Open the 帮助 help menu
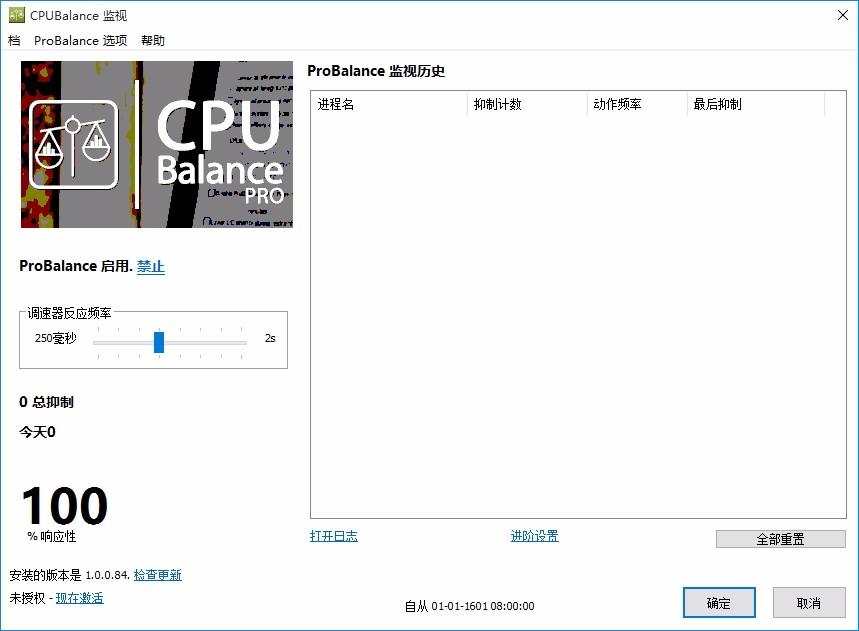This screenshot has height=631, width=859. [x=153, y=41]
